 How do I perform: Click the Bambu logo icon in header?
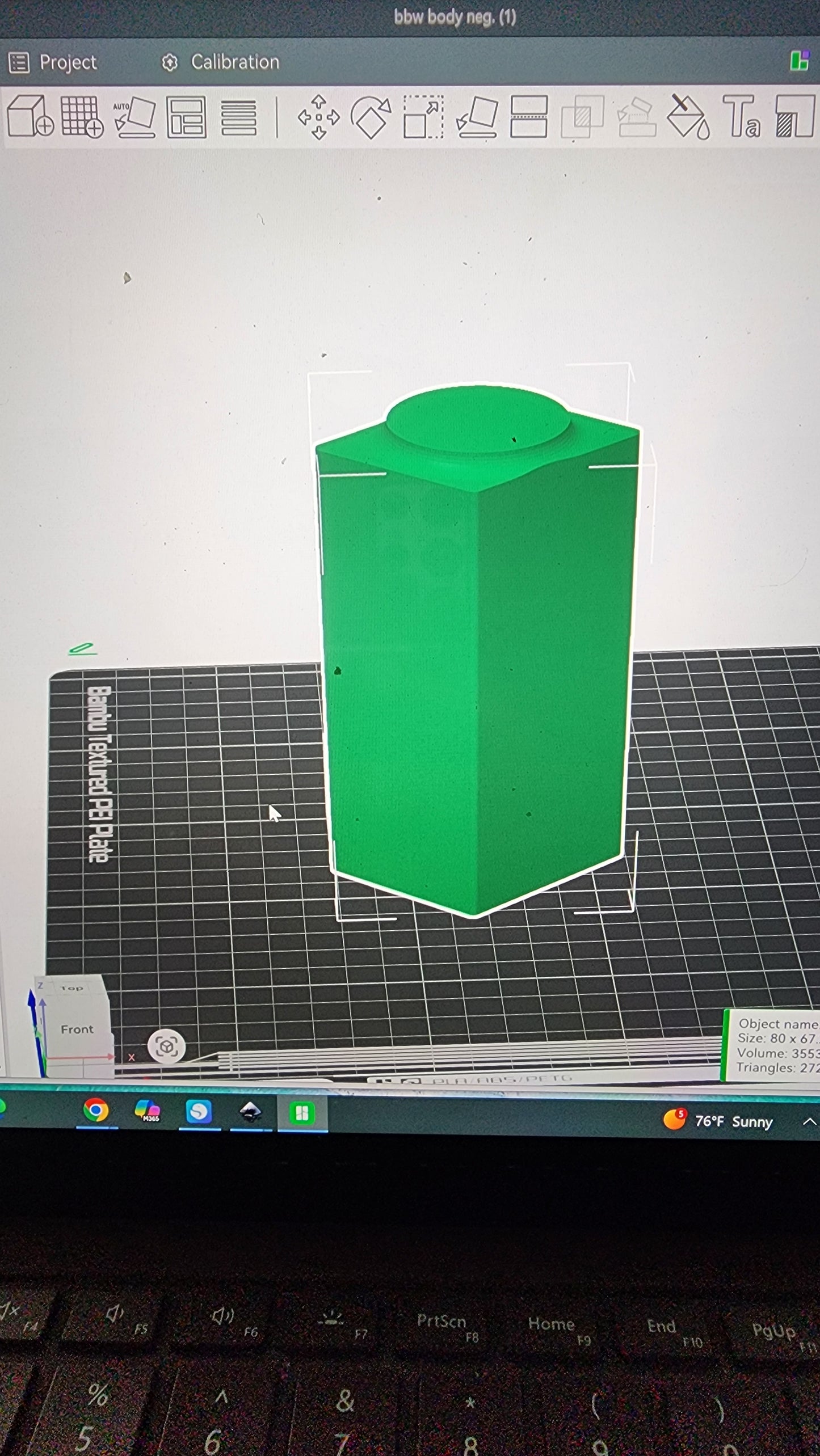pos(800,61)
